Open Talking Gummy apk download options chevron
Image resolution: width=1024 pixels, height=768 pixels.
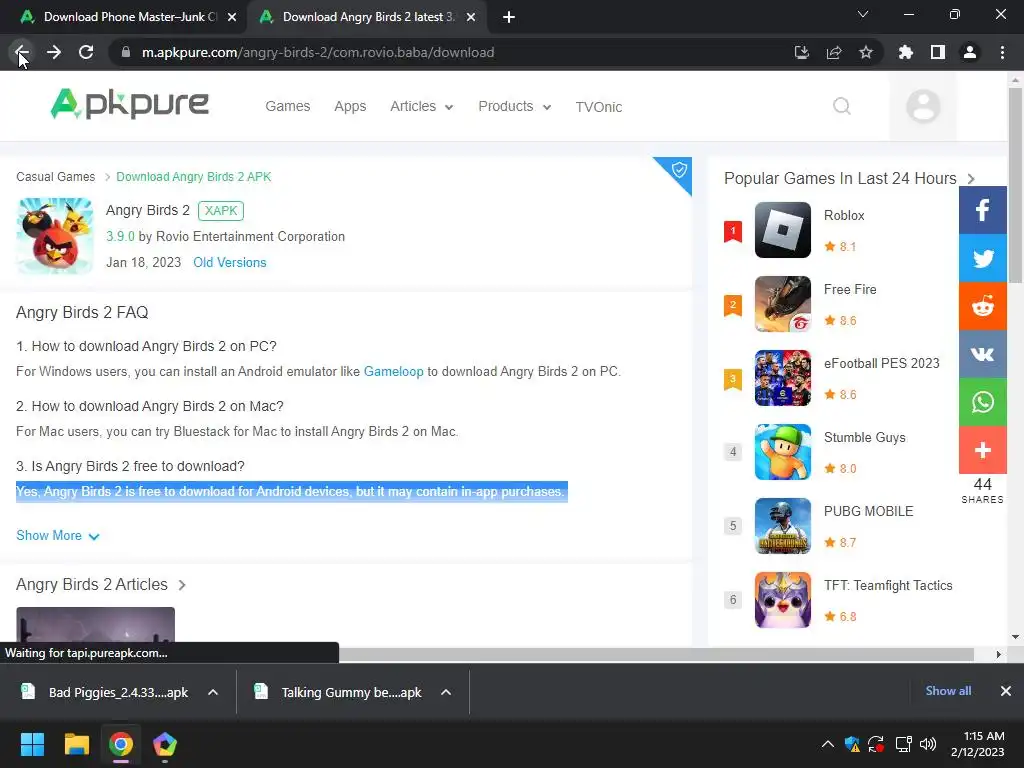click(446, 692)
